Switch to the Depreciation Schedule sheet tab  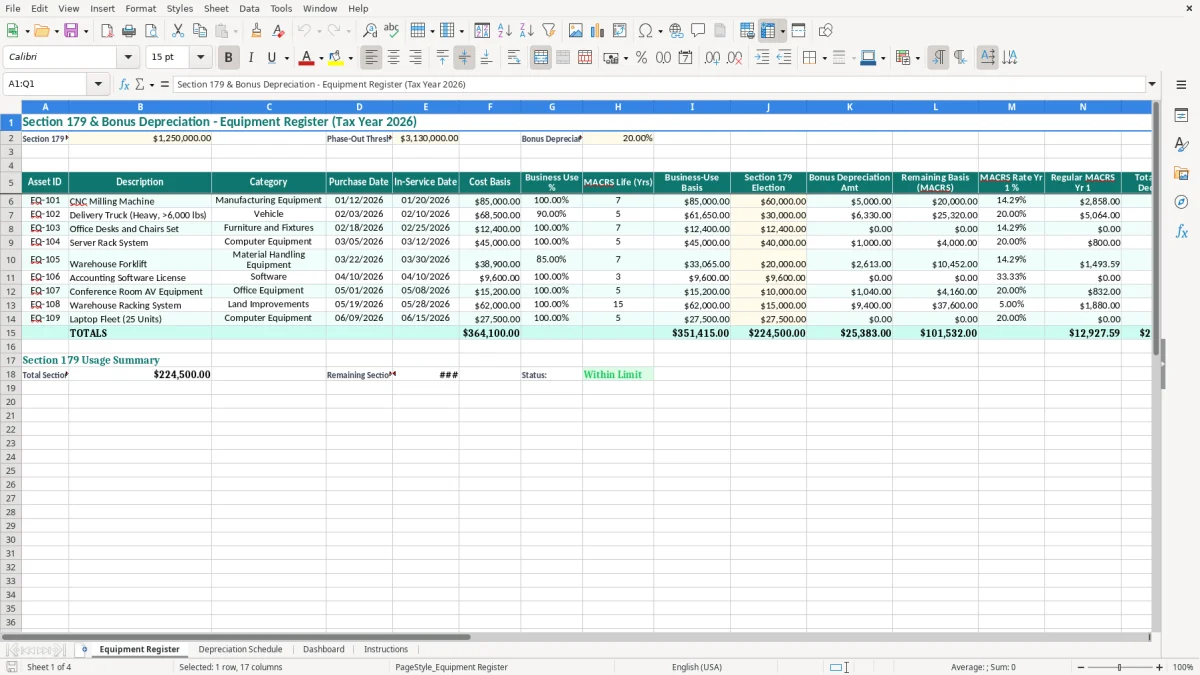point(240,650)
